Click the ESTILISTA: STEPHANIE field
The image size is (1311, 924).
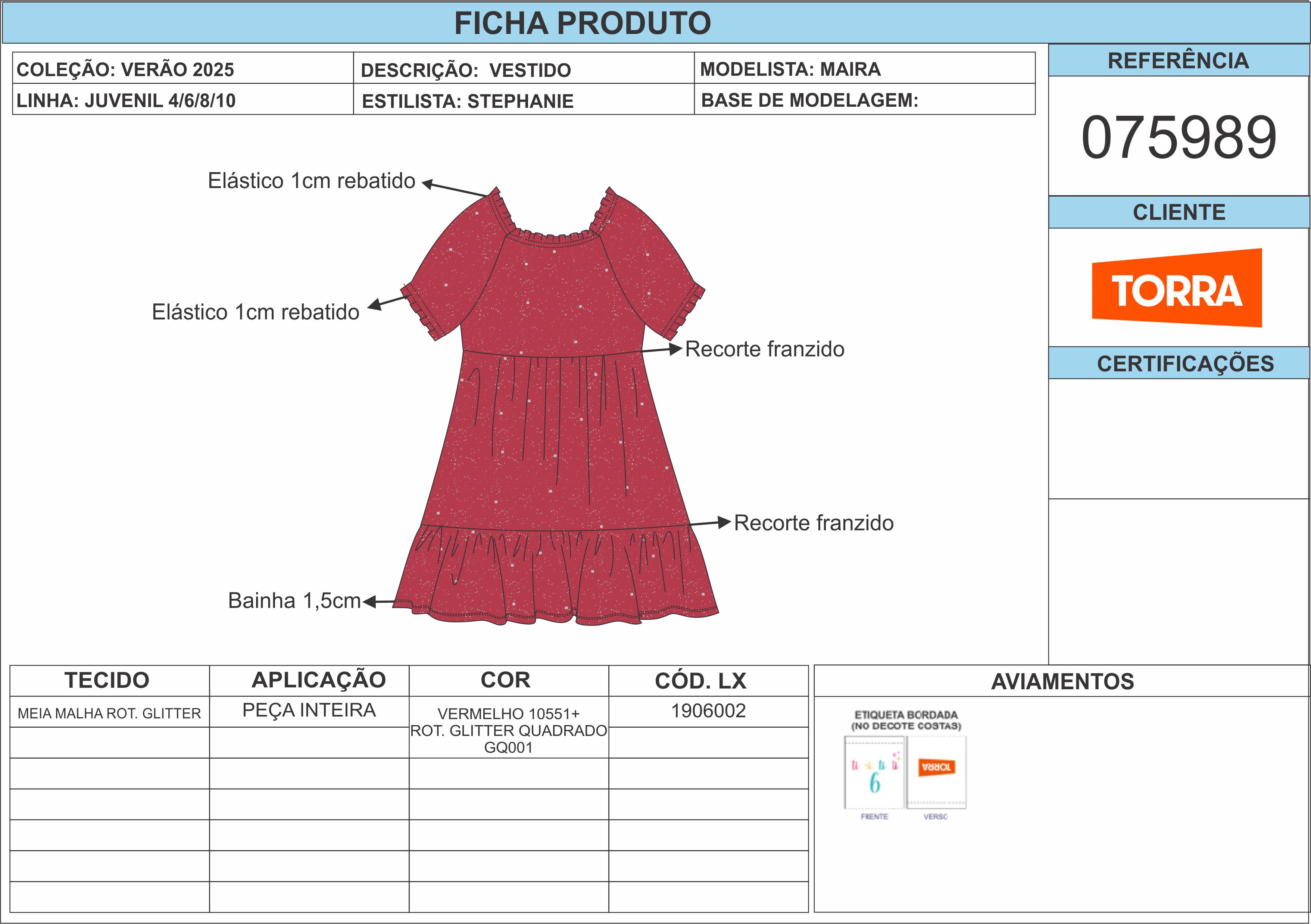[x=468, y=101]
